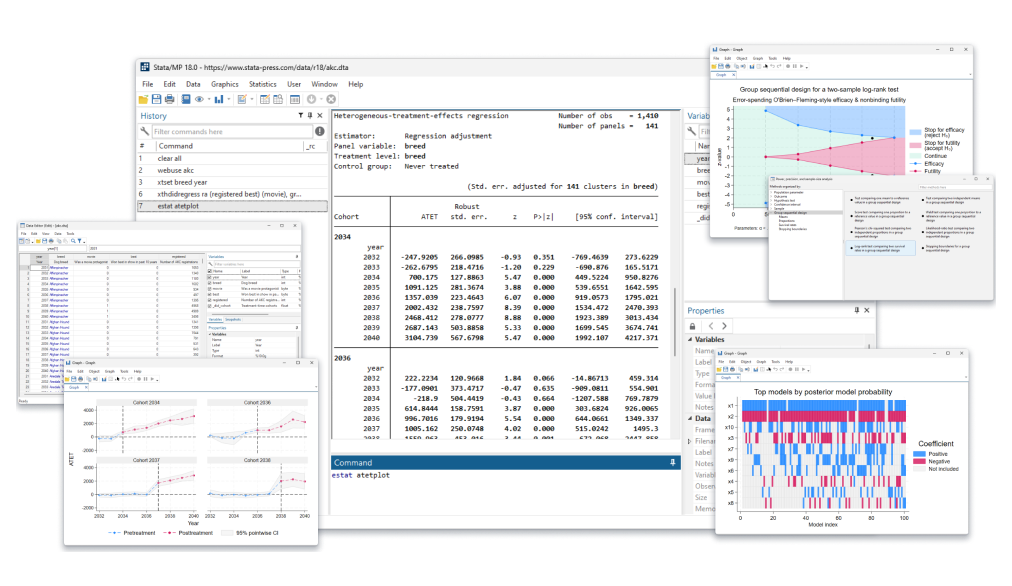1012x586 pixels.
Task: Open the Log notebook icon in Stata toolbar
Action: [186, 99]
